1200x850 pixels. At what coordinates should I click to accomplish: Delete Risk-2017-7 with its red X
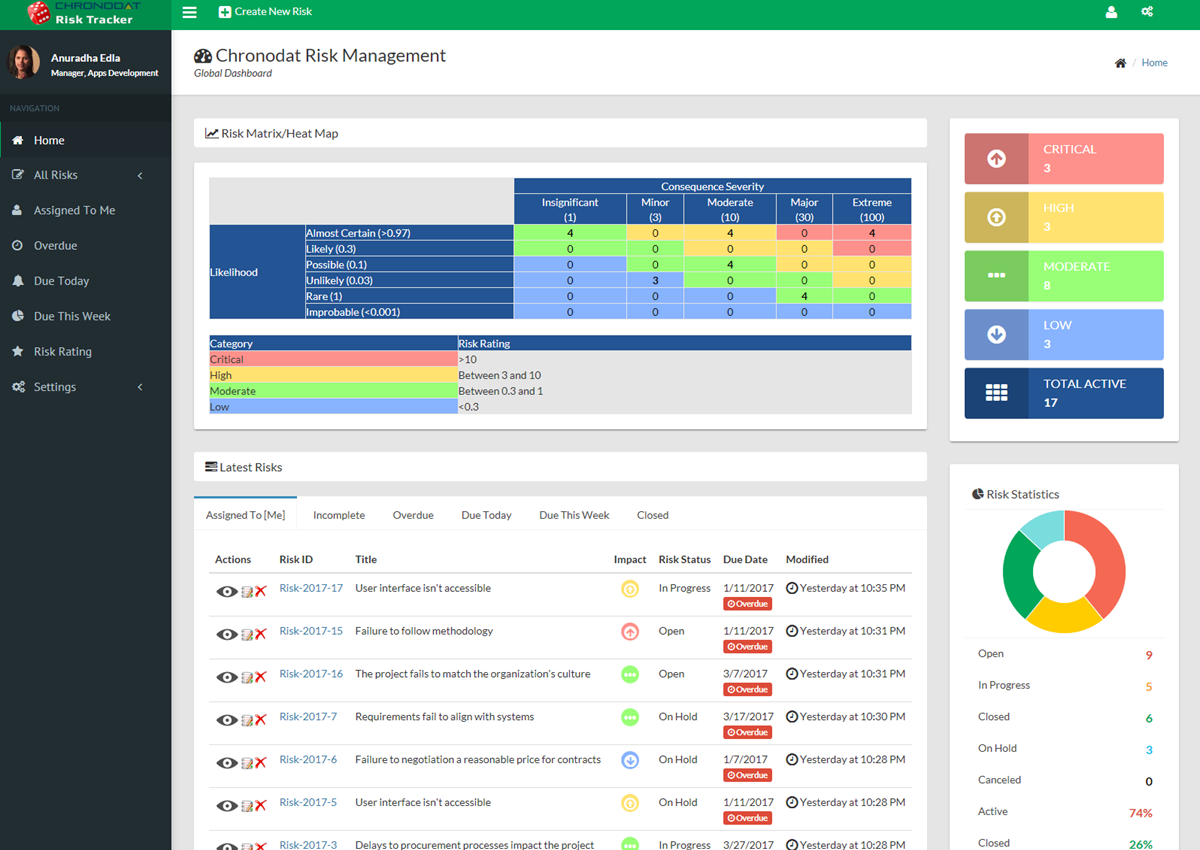point(260,721)
